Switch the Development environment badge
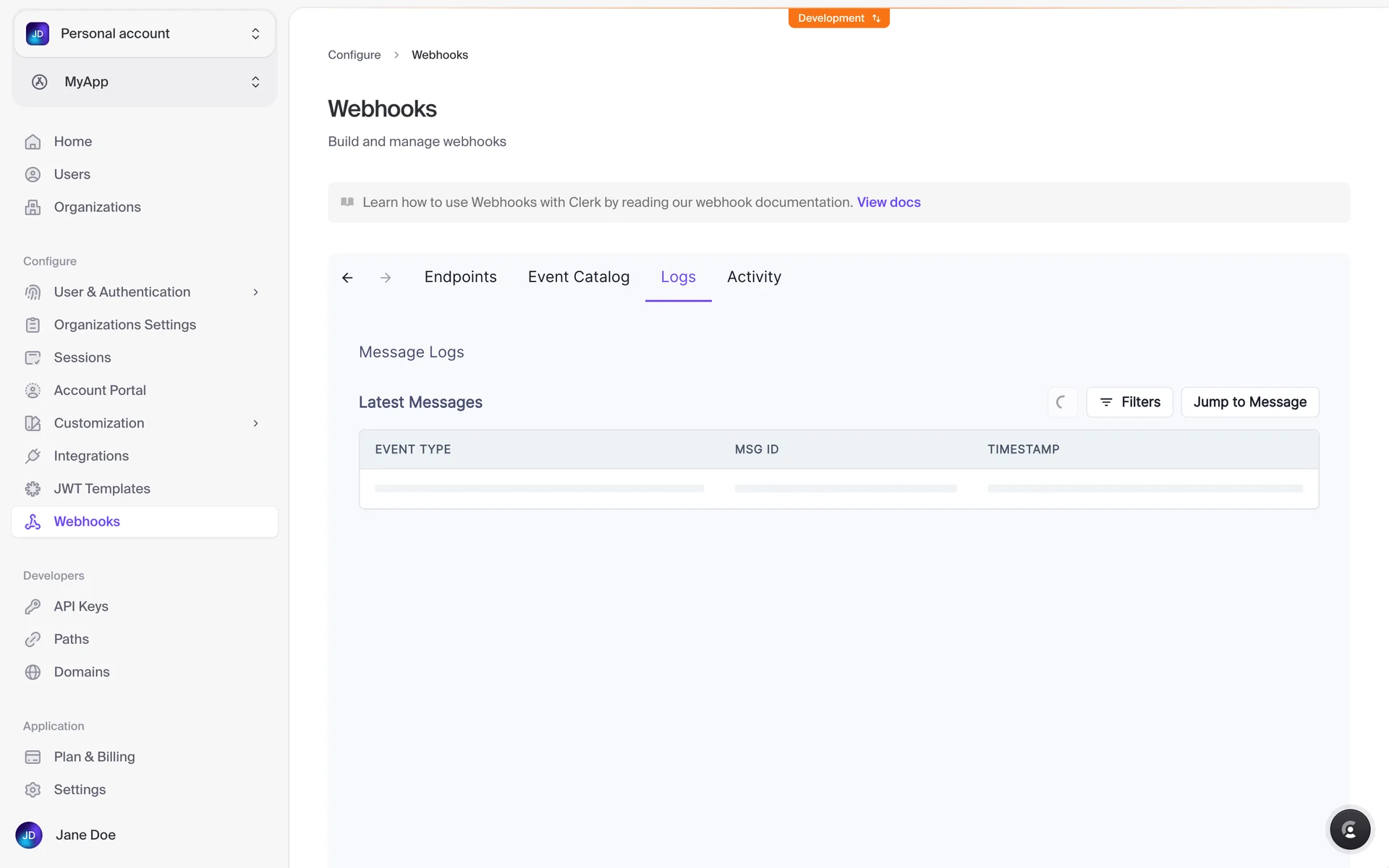Image resolution: width=1389 pixels, height=868 pixels. 838,18
